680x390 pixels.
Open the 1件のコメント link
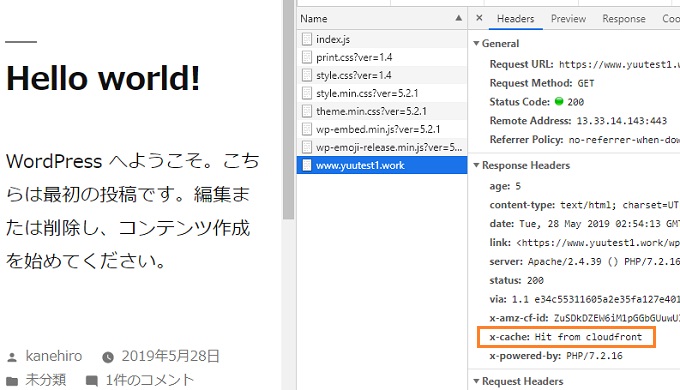(150, 380)
